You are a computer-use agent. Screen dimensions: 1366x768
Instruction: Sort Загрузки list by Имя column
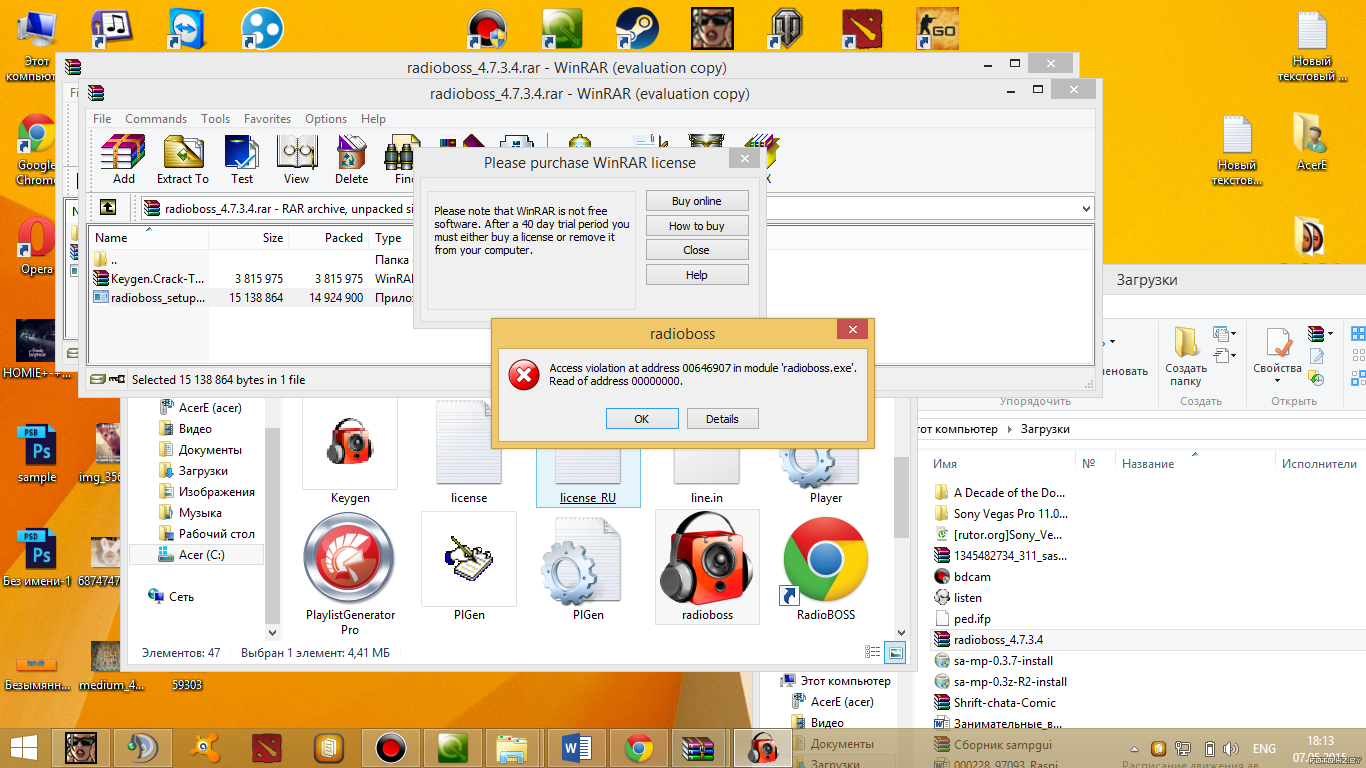(1001, 464)
